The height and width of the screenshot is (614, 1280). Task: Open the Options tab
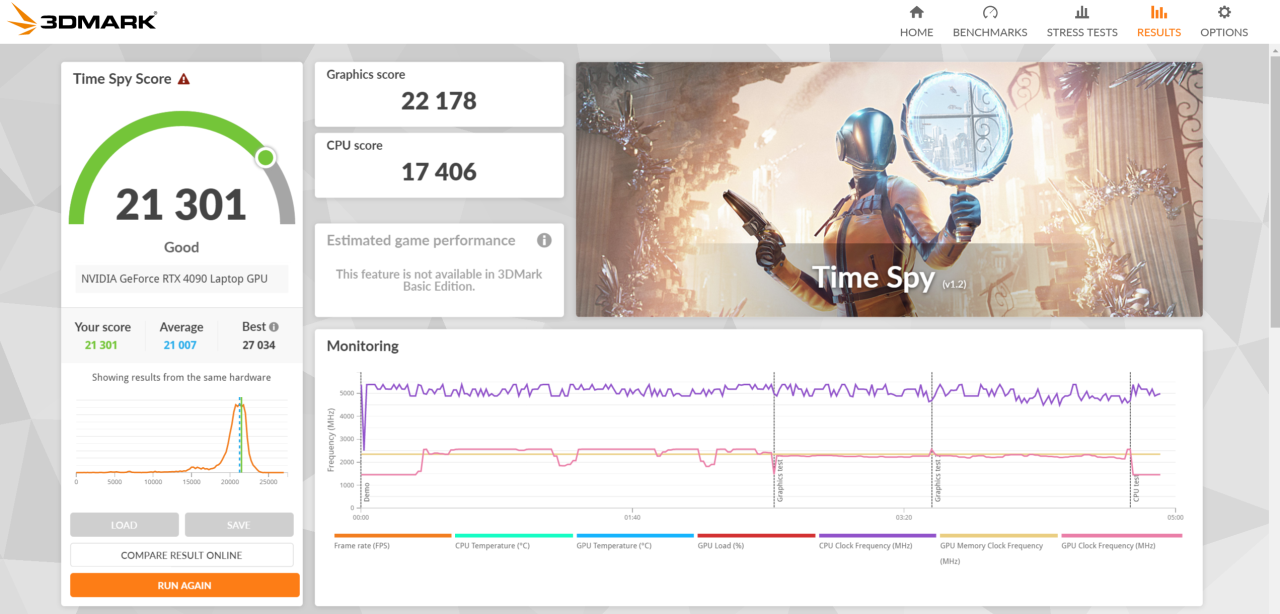pos(1224,21)
